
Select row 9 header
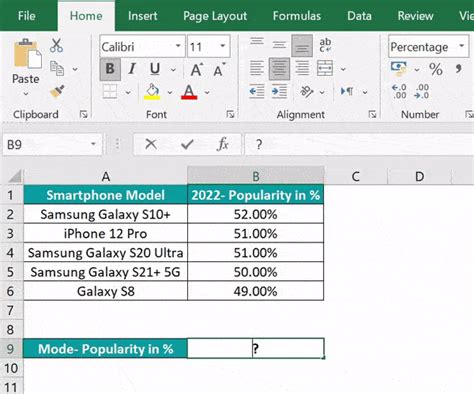coord(11,349)
